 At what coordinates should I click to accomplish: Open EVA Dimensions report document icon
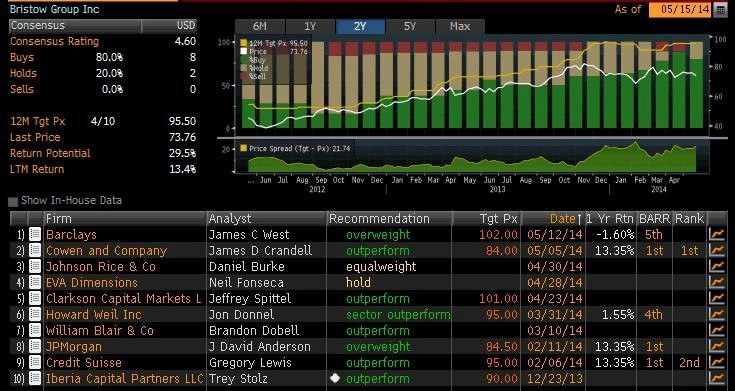35,282
